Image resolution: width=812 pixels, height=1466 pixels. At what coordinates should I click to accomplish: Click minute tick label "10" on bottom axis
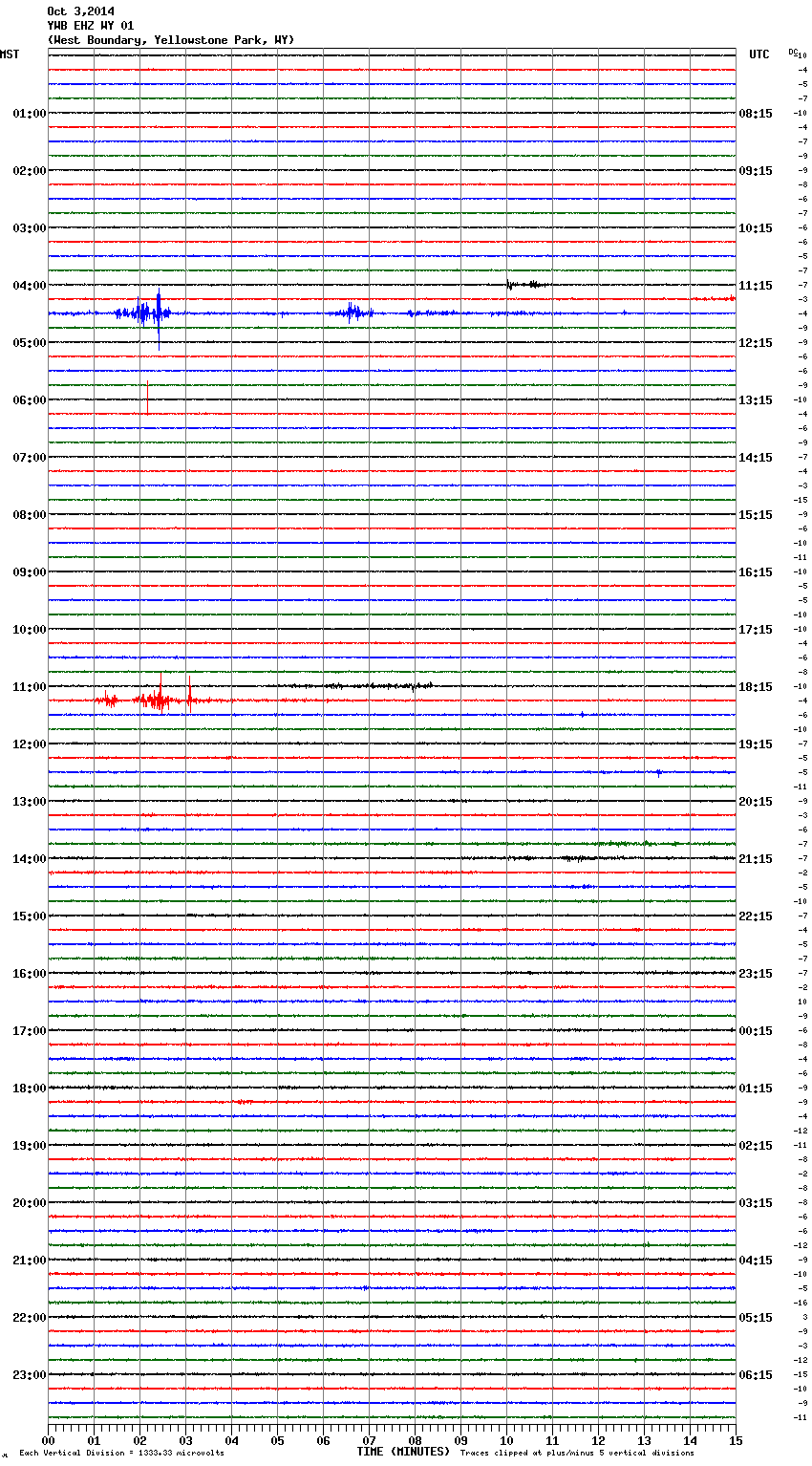tap(506, 1440)
